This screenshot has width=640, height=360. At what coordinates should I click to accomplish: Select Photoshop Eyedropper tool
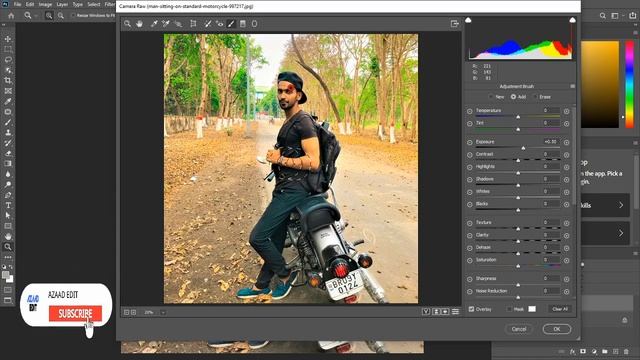(x=8, y=101)
